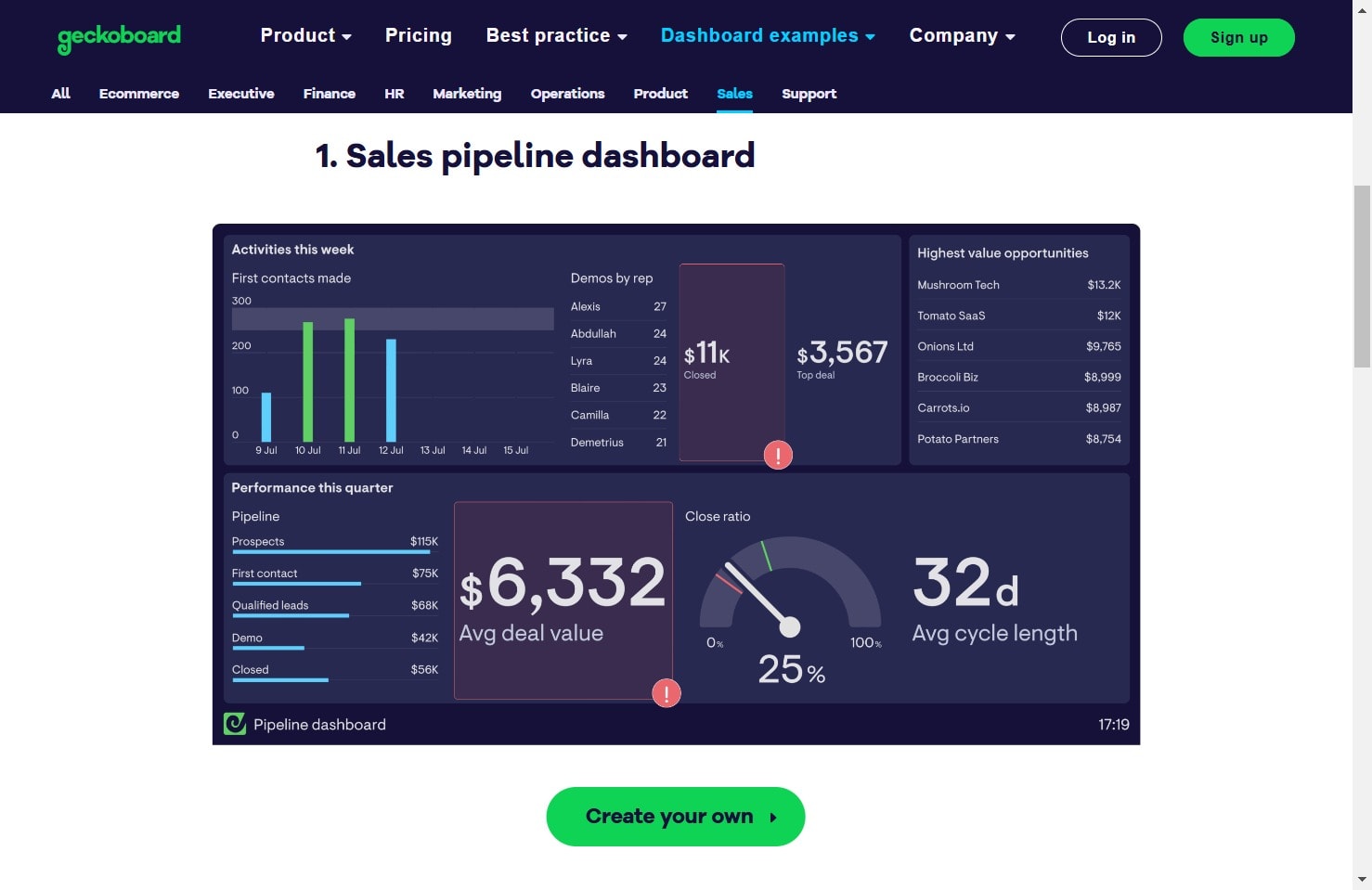The image size is (1372, 890).
Task: Click the Sales pipeline dashboard heading
Action: click(536, 156)
